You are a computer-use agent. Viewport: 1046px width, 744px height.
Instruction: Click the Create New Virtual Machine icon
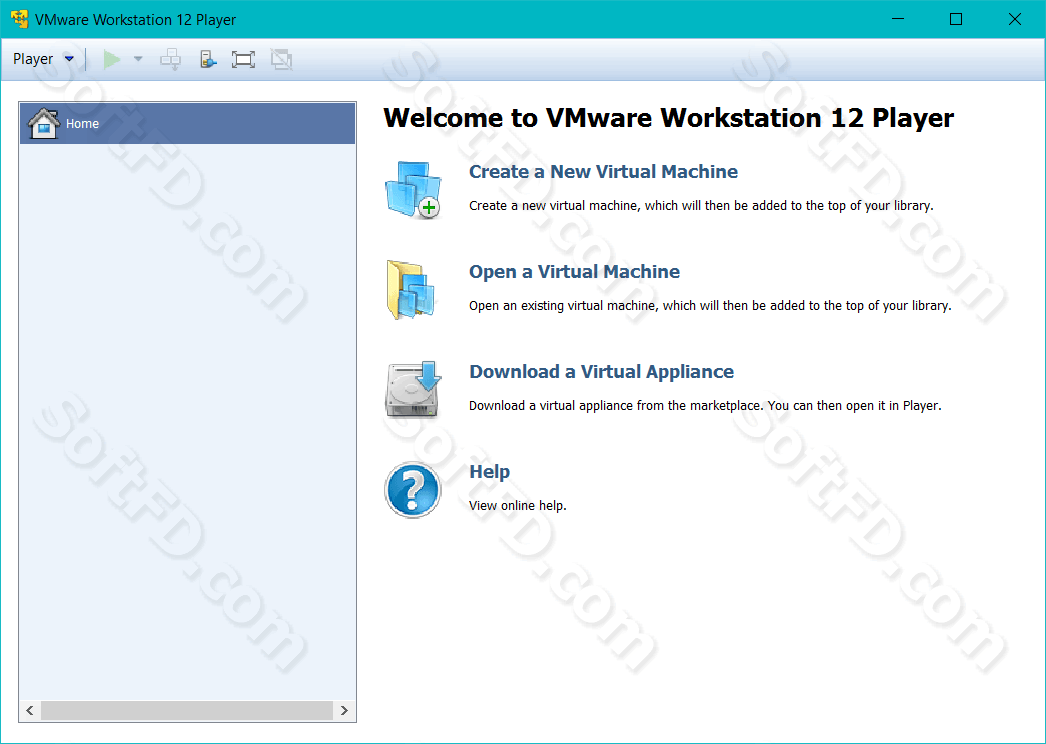[414, 190]
